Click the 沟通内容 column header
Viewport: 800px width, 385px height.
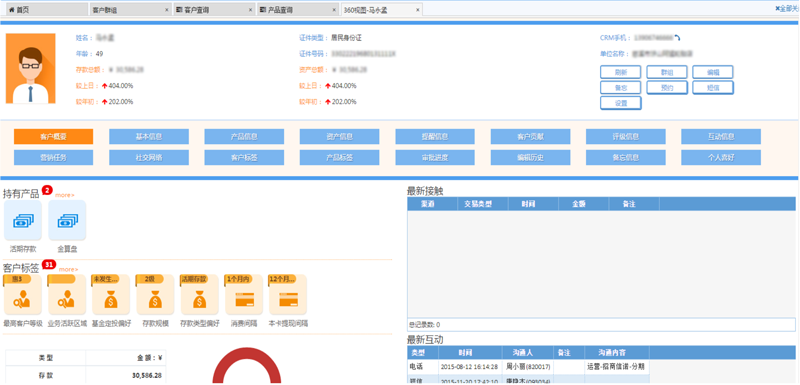617,353
